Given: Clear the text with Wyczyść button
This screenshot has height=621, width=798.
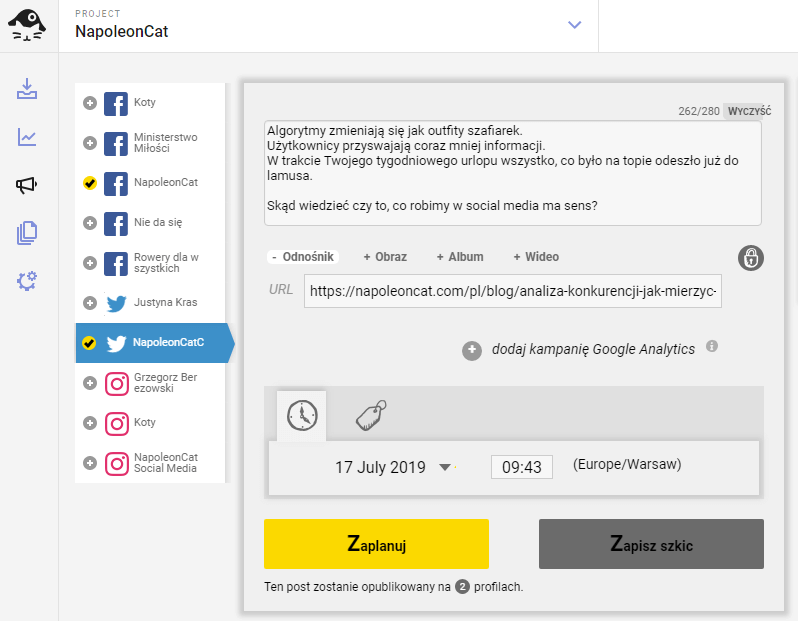Looking at the screenshot, I should tap(749, 111).
